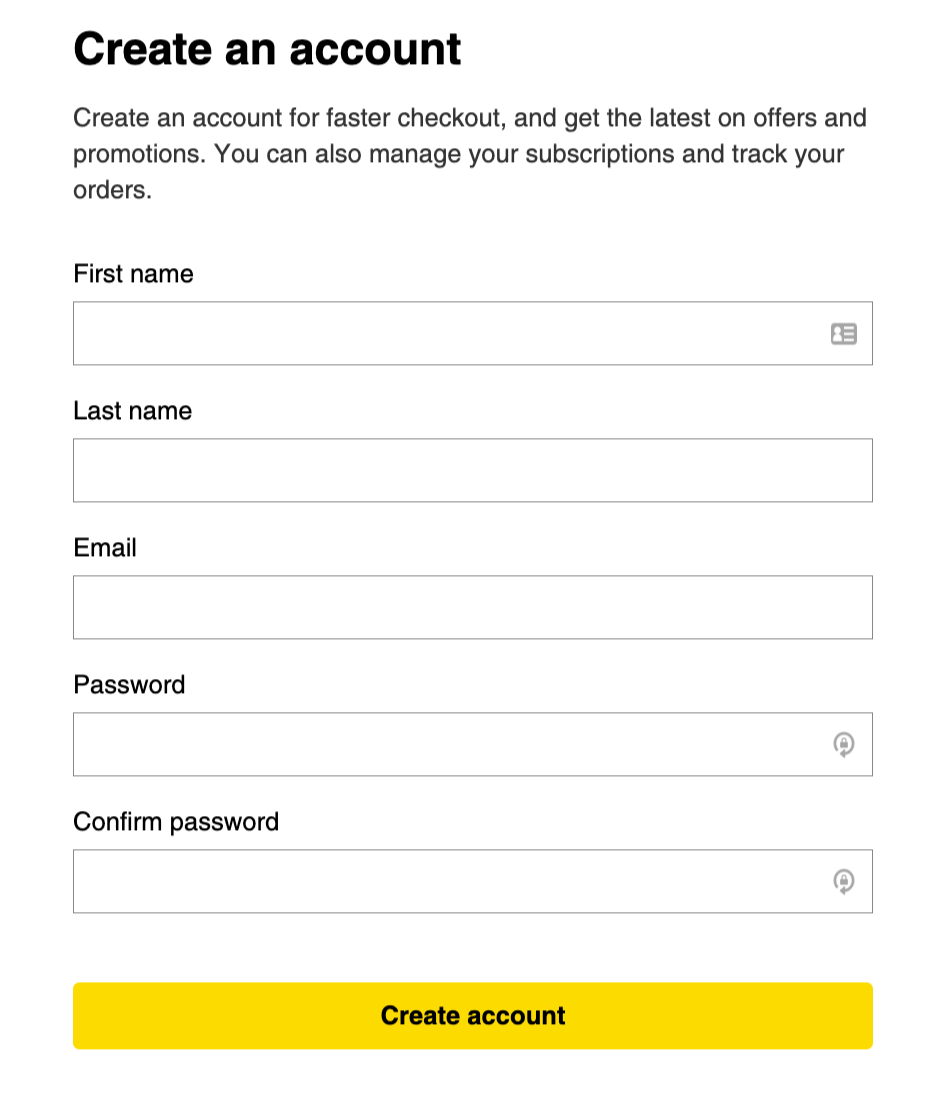Click into the Password input field
The width and height of the screenshot is (942, 1096).
pyautogui.click(x=472, y=744)
